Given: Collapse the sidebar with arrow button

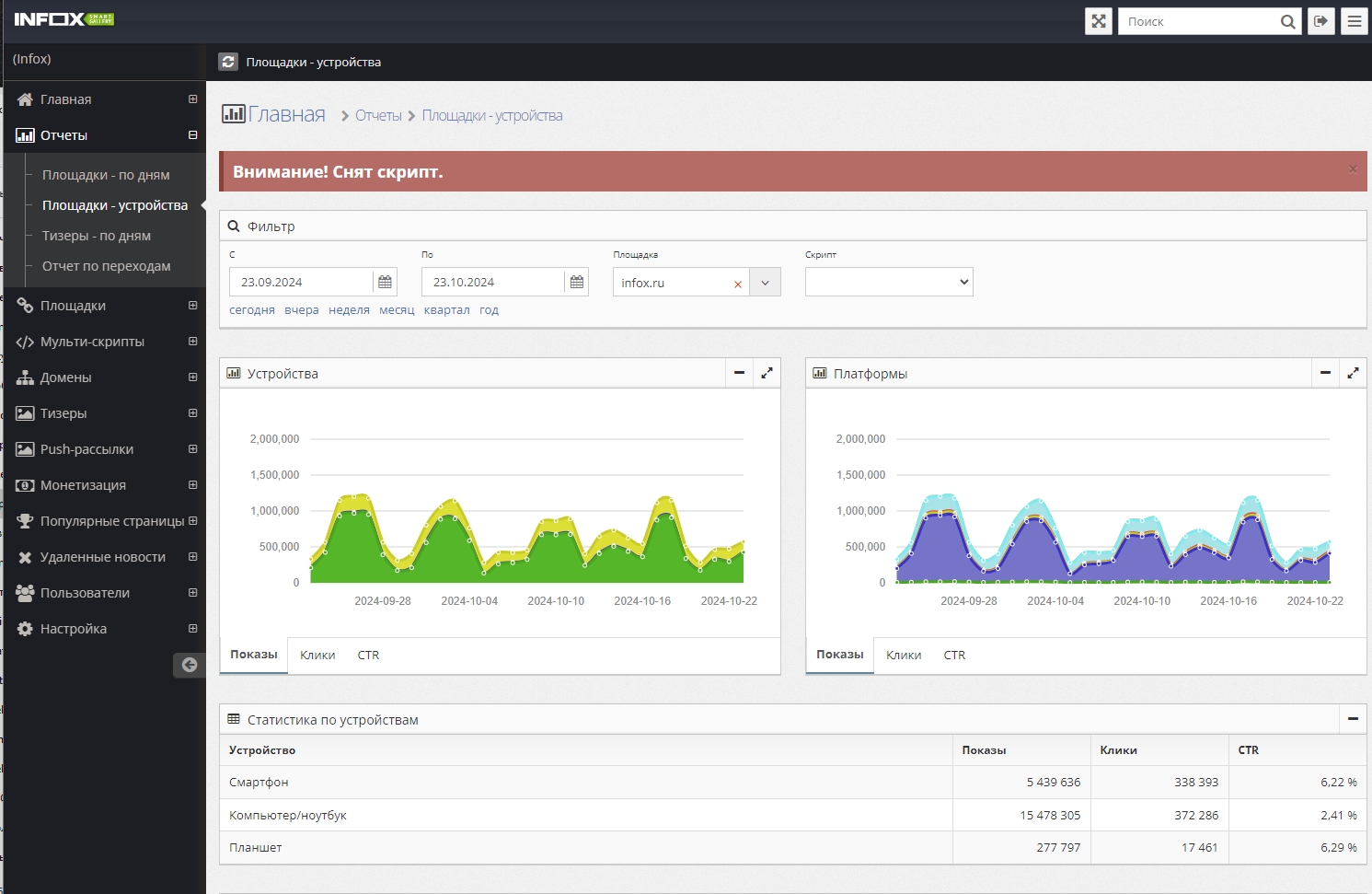Looking at the screenshot, I should pyautogui.click(x=189, y=665).
